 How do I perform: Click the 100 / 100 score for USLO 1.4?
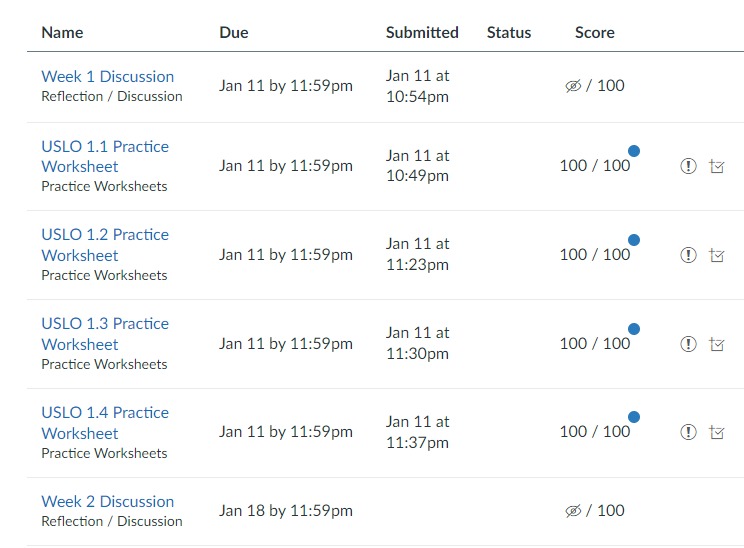pyautogui.click(x=594, y=431)
